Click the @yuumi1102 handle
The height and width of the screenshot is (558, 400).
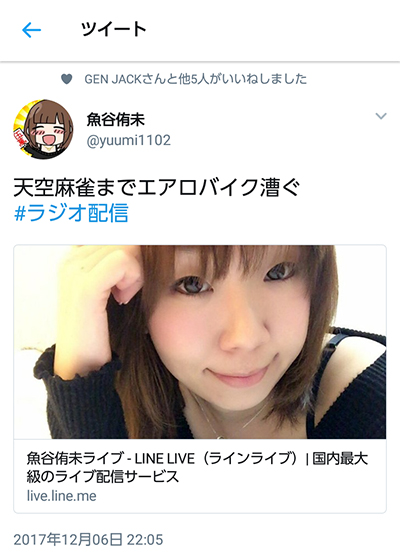click(x=128, y=140)
